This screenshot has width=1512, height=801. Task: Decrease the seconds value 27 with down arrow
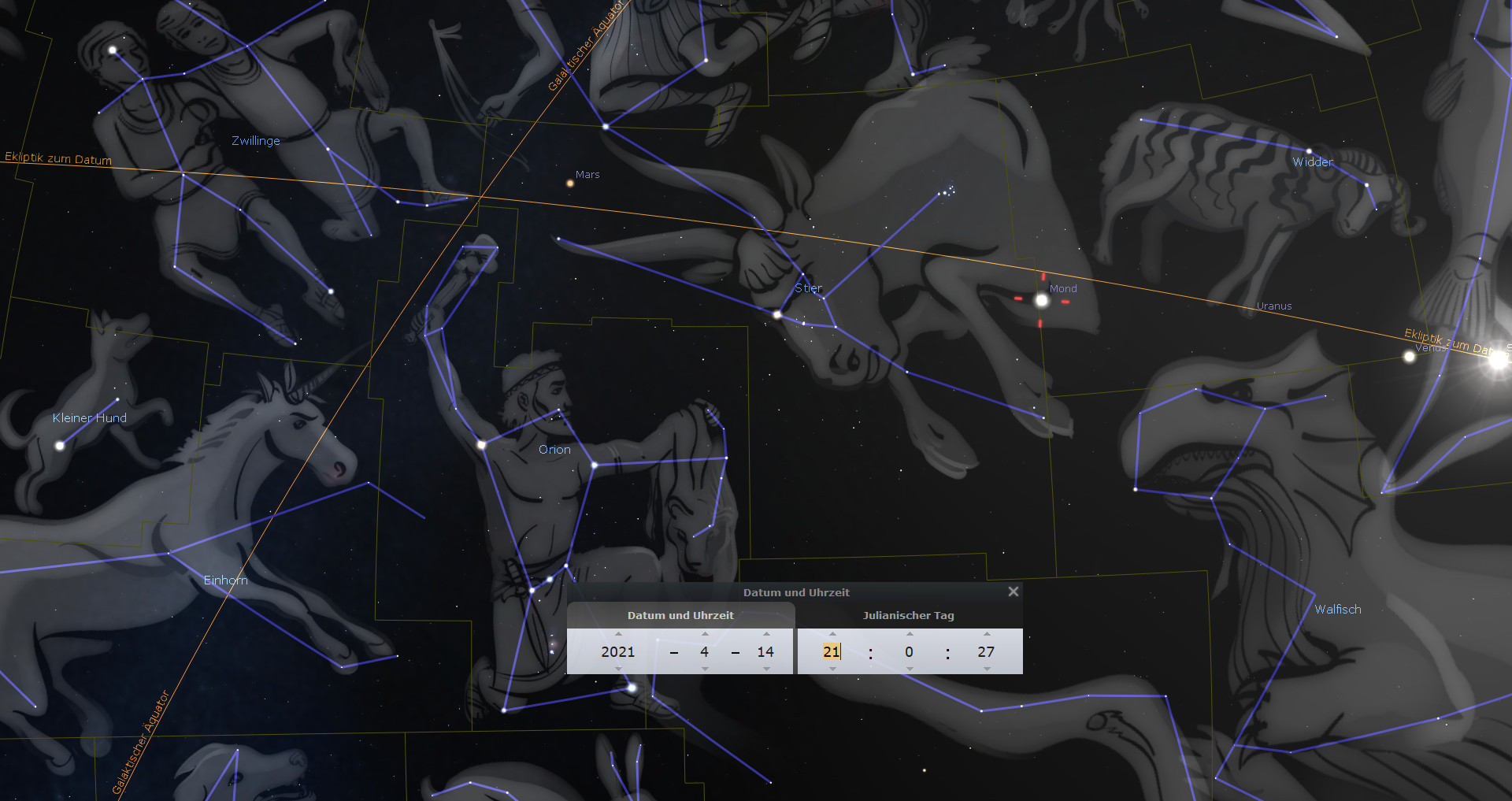987,669
